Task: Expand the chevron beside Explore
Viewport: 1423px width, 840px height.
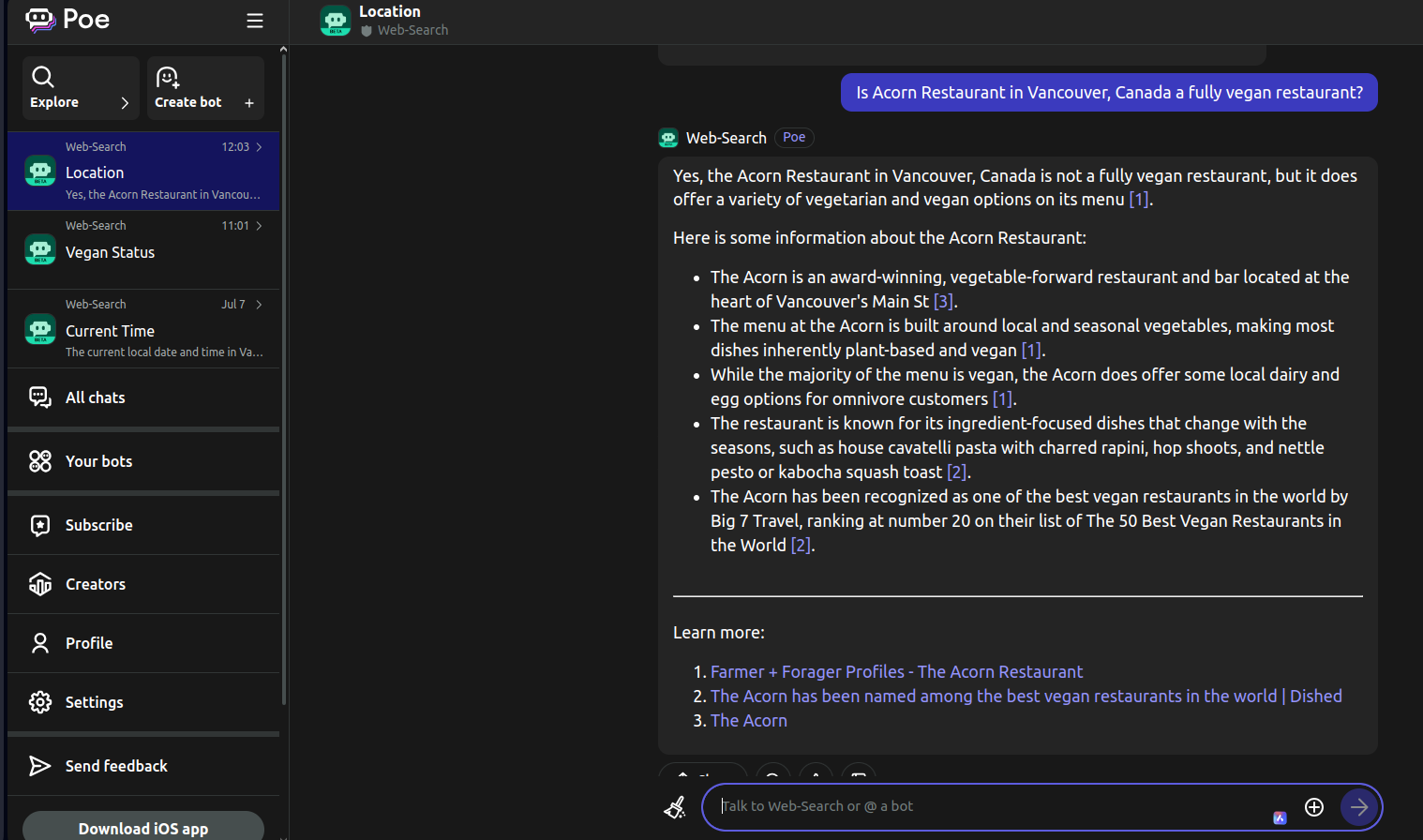Action: 125,103
